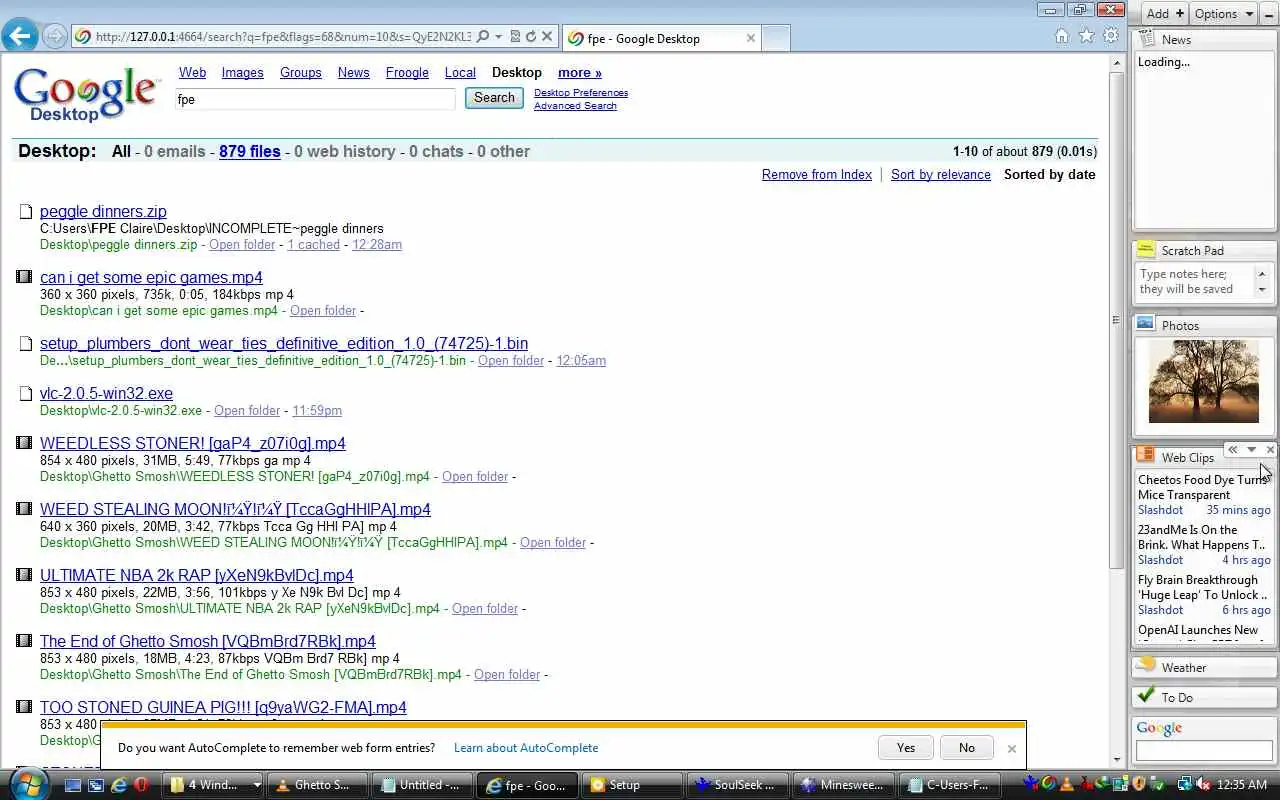
Task: Close the Web Clips gadget
Action: pos(1270,450)
